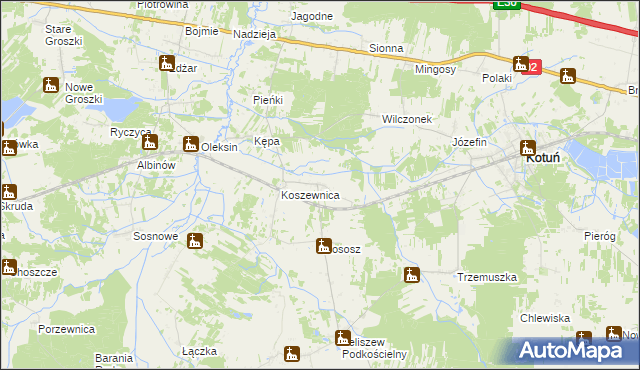The height and width of the screenshot is (370, 640).
Task: Click the Łączka village label
Action: 200,351
